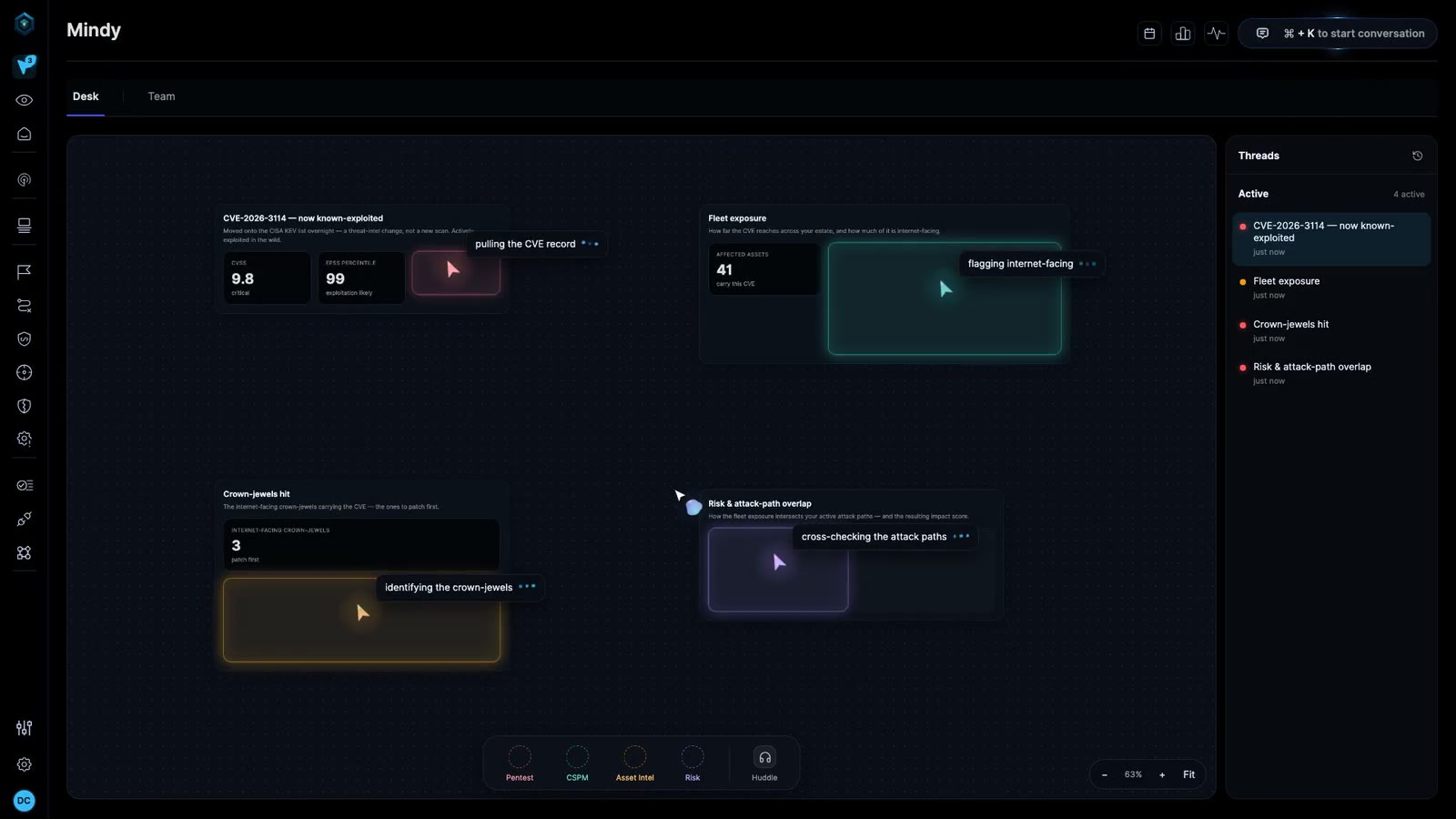The width and height of the screenshot is (1456, 819).
Task: Open the Mindy chat icon with badge
Action: pos(25,66)
